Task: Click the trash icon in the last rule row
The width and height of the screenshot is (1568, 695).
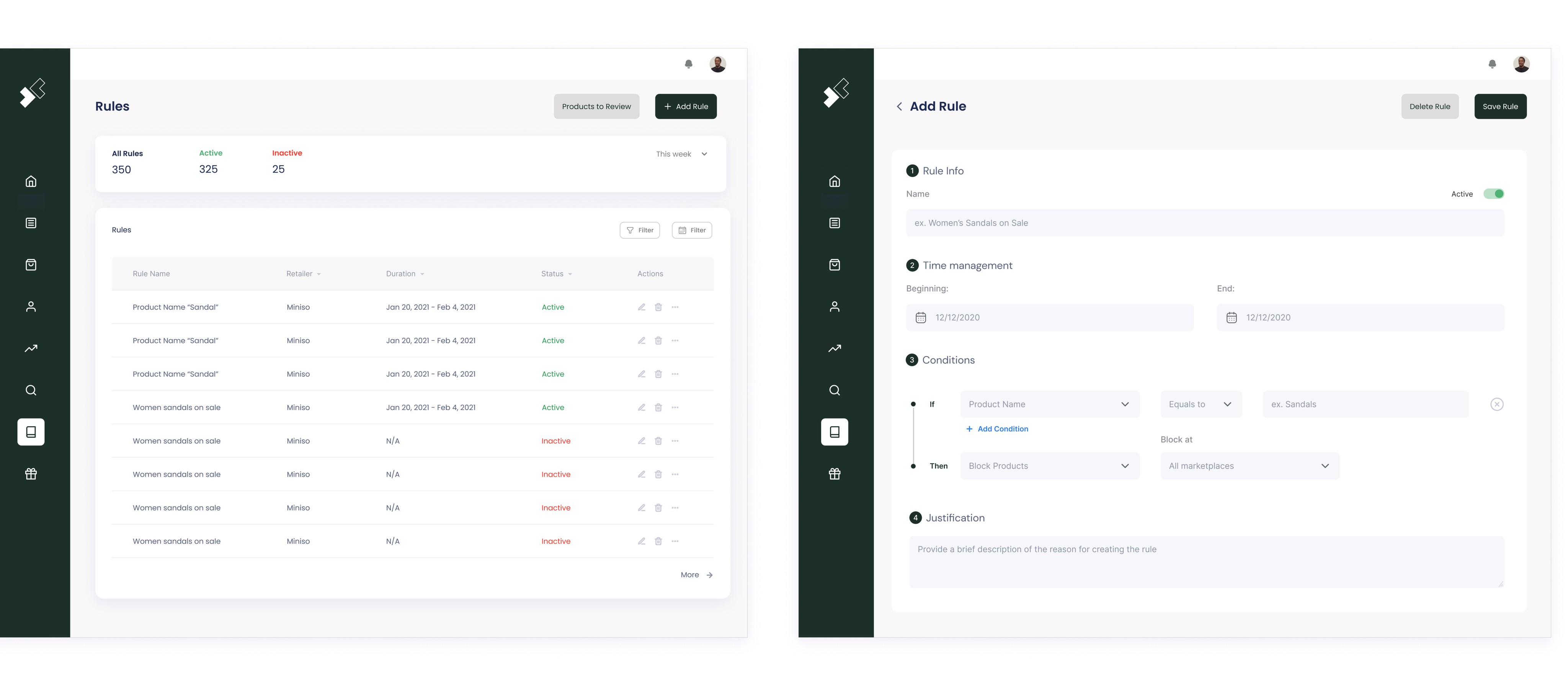Action: 658,541
